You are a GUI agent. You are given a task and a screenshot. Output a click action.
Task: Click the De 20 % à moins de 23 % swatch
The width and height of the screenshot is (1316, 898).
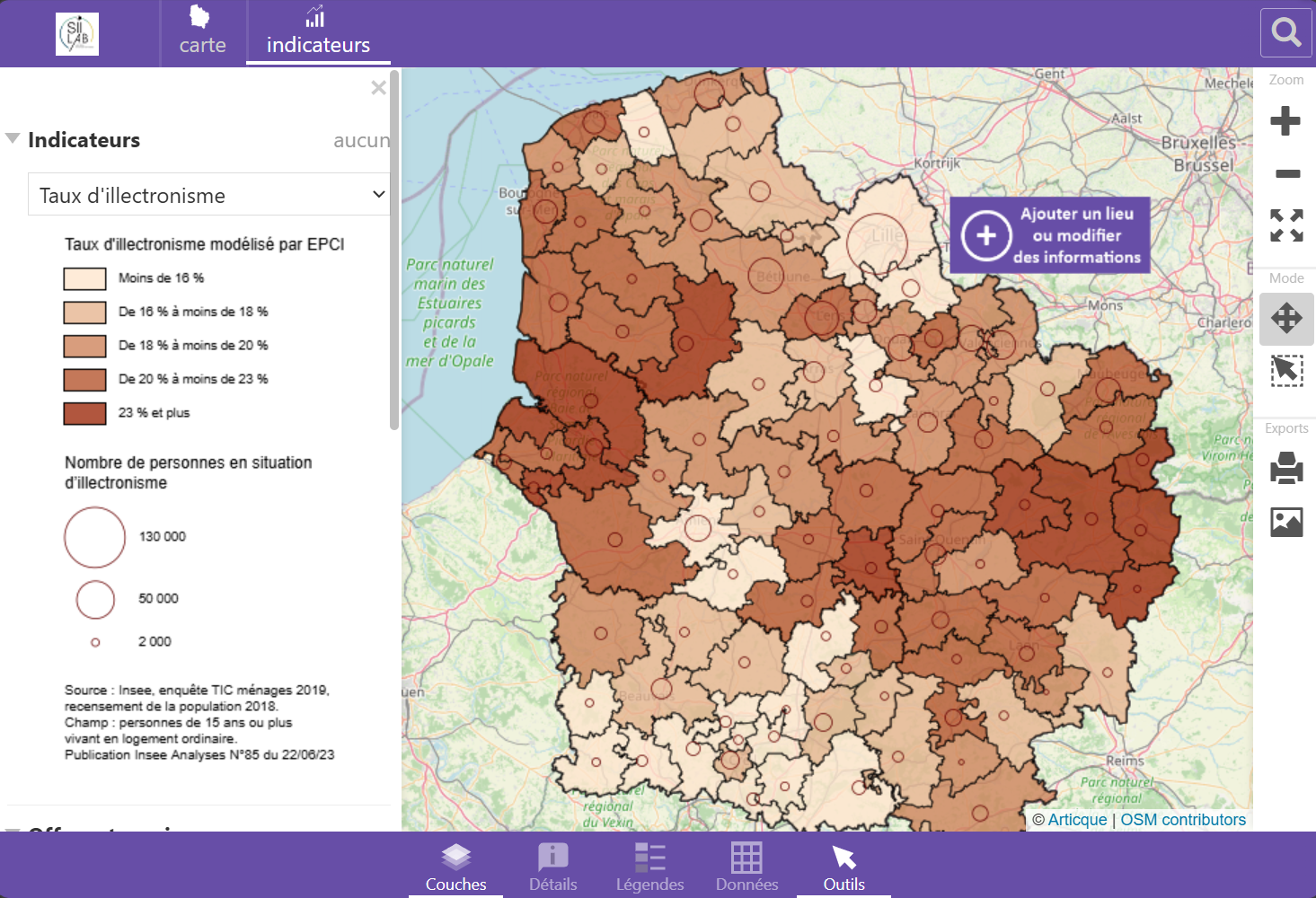coord(84,380)
